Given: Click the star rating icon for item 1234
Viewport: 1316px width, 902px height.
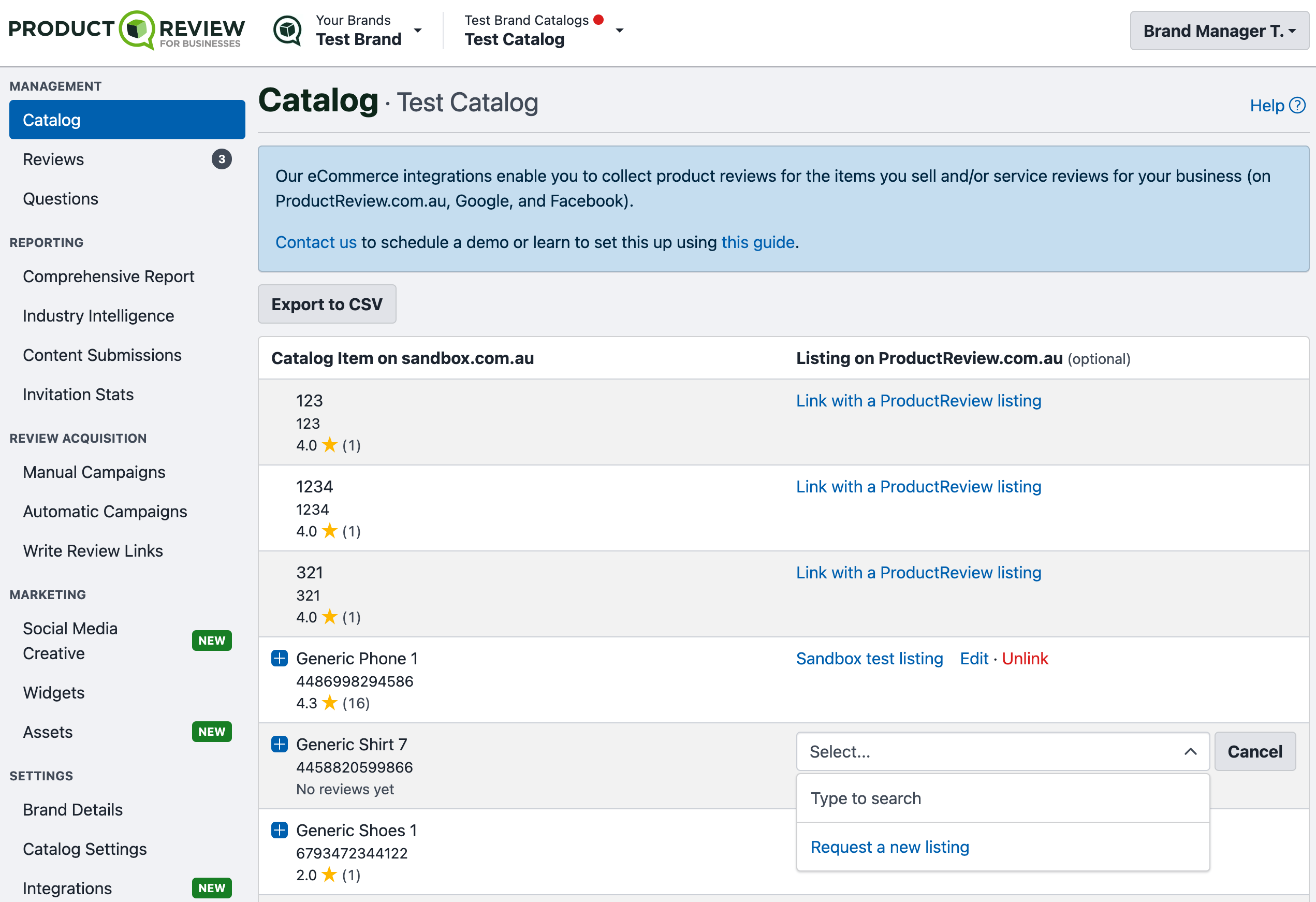Looking at the screenshot, I should [330, 531].
